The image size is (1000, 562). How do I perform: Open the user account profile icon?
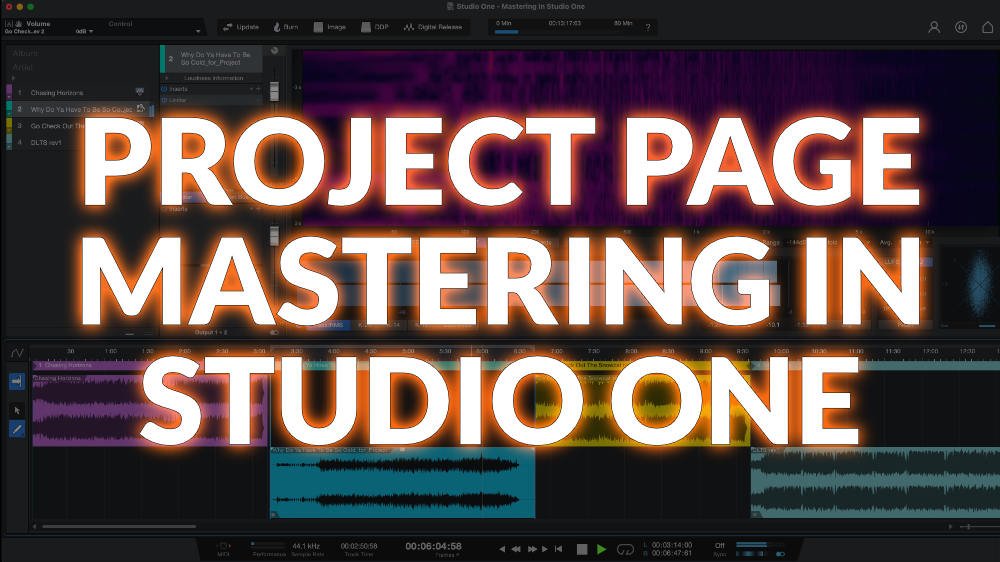point(934,27)
